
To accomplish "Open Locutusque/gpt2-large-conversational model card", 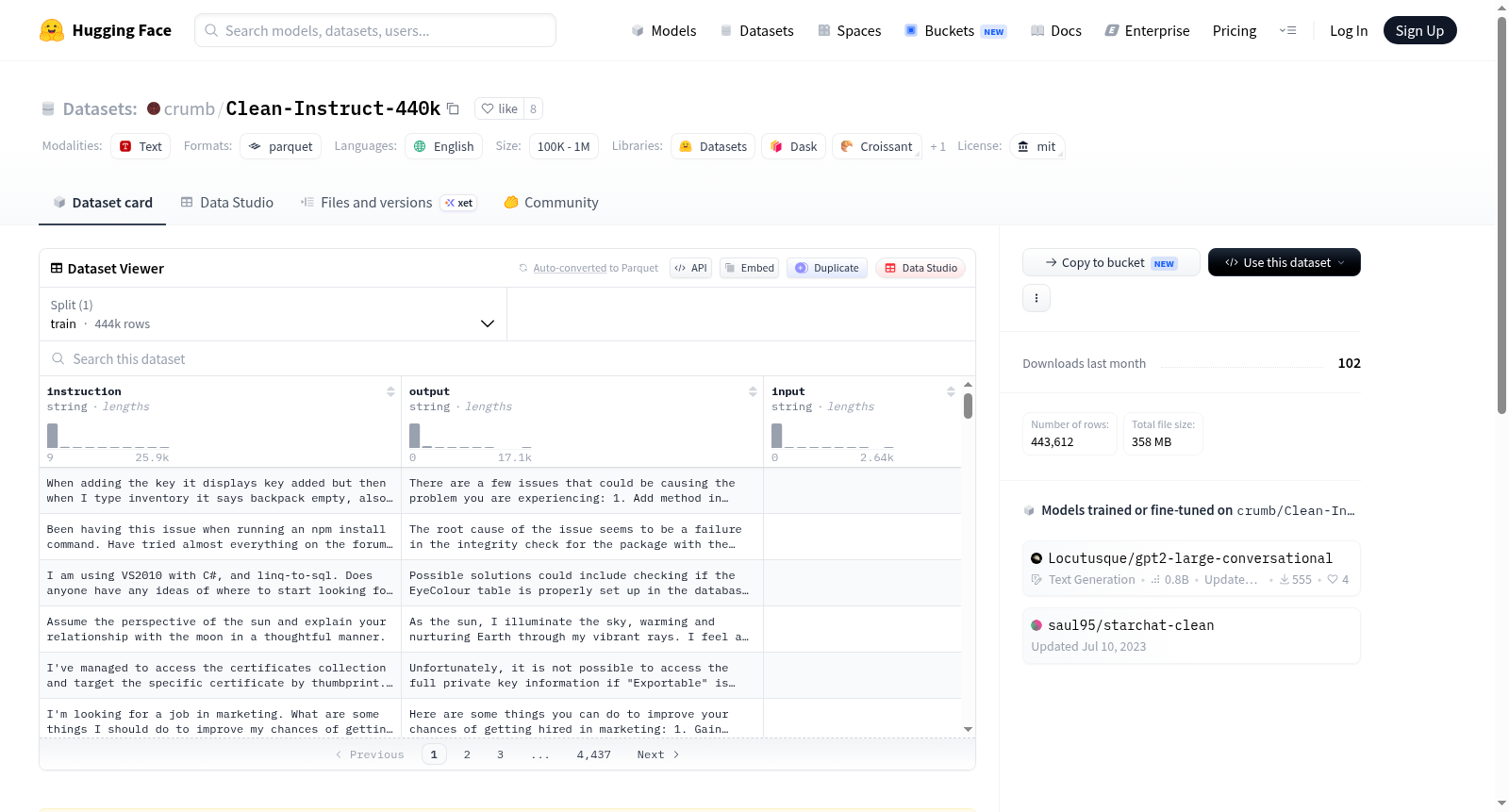I will coord(1191,568).
